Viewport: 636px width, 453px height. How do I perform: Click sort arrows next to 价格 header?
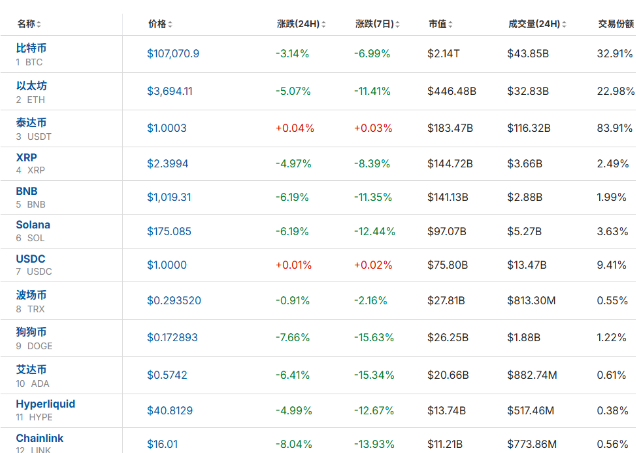(x=171, y=24)
